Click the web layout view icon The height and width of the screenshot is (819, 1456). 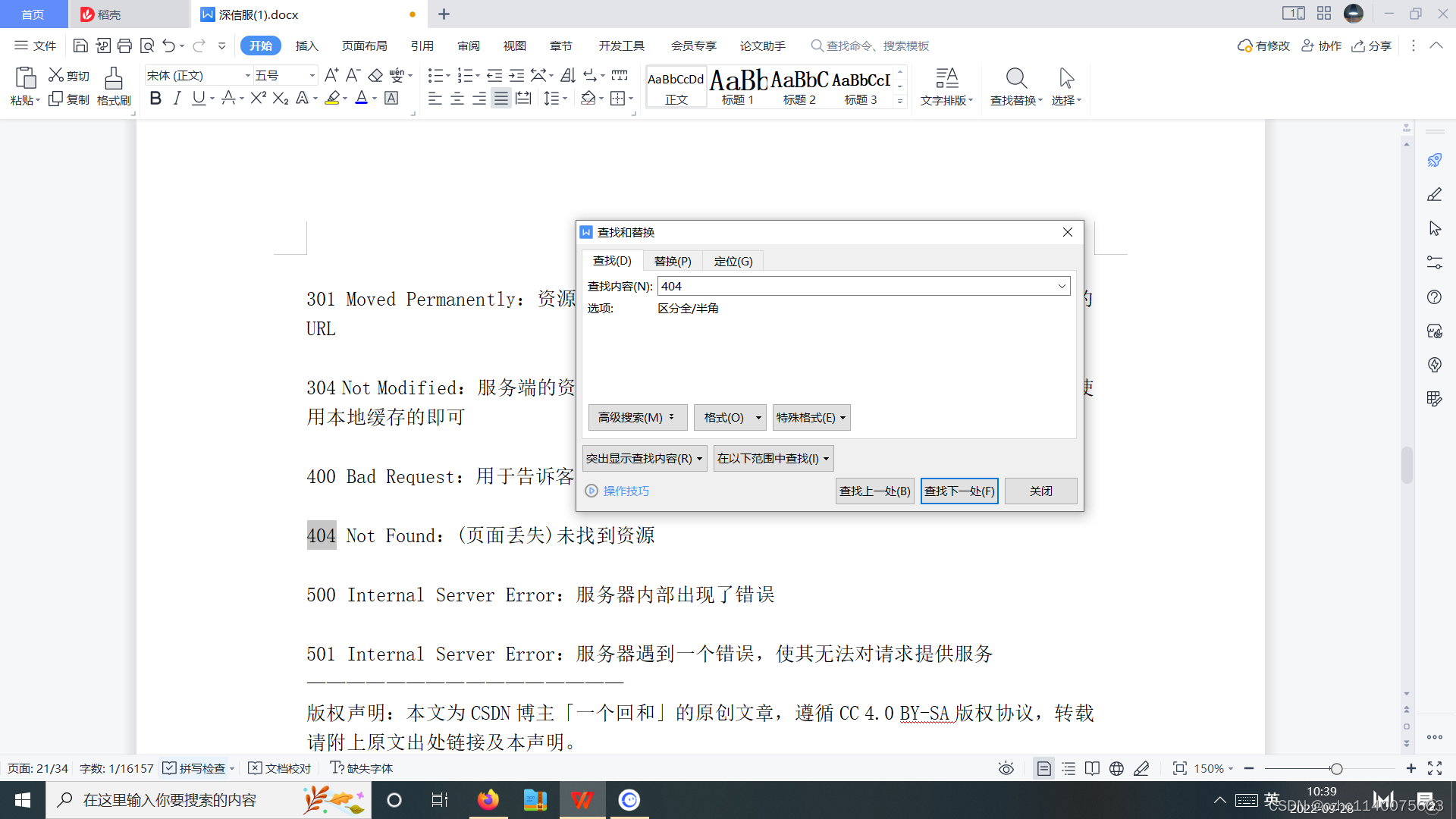(1116, 768)
